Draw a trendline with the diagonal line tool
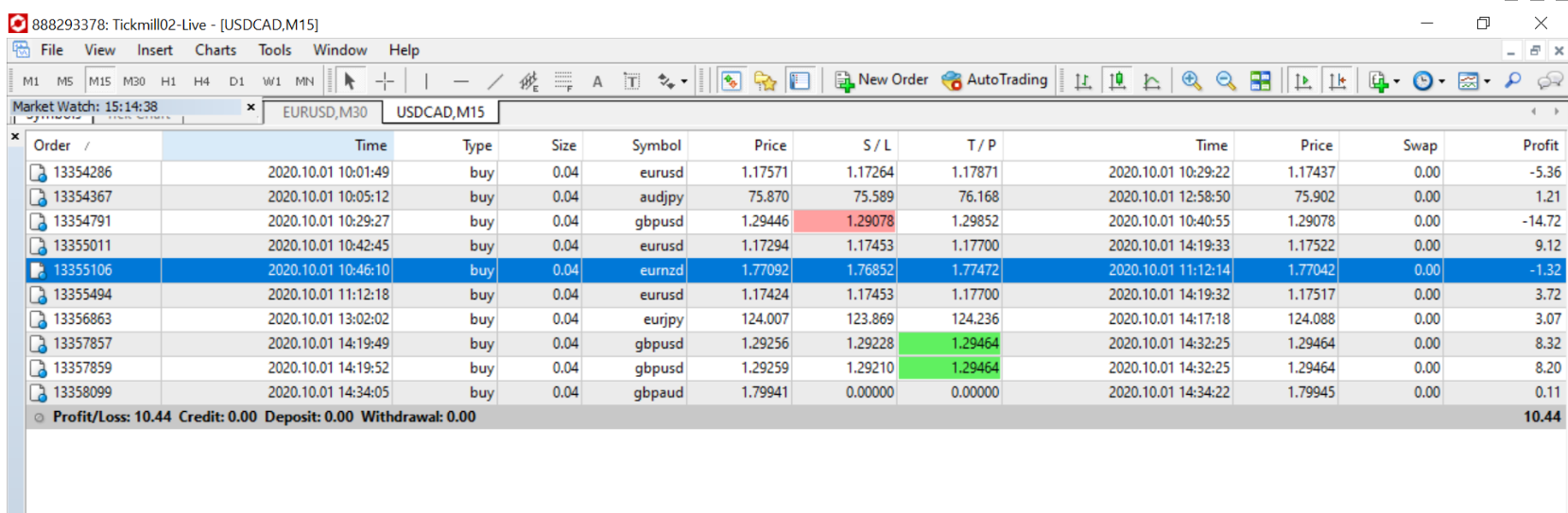Viewport: 1568px width, 513px height. pyautogui.click(x=494, y=81)
